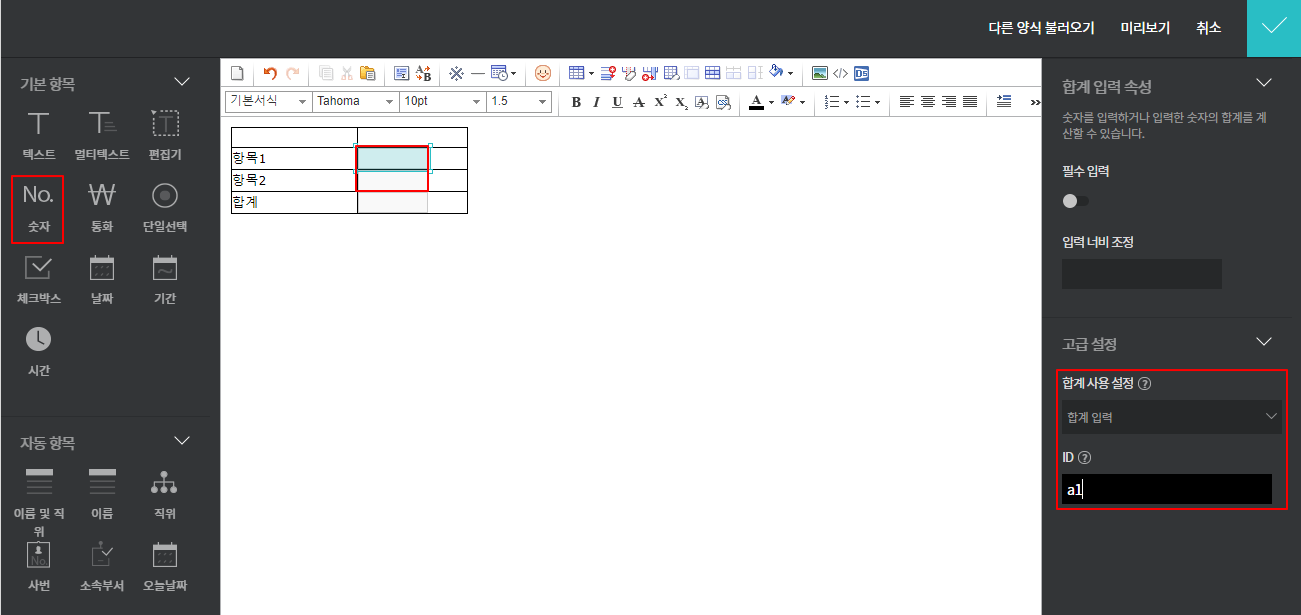Viewport: 1301px width, 615px height.
Task: Open the 10pt font size dropdown
Action: click(x=442, y=102)
